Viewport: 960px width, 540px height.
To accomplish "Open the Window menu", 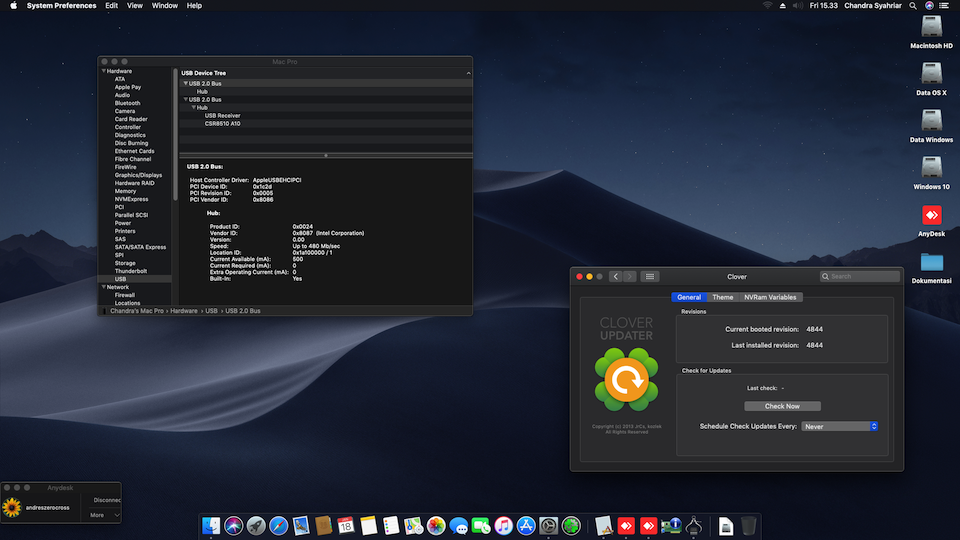I will point(165,6).
